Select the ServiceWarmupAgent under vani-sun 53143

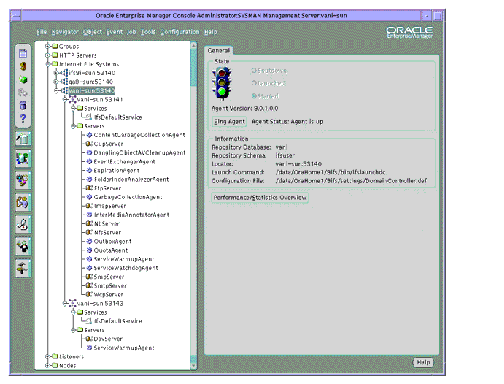[x=124, y=348]
